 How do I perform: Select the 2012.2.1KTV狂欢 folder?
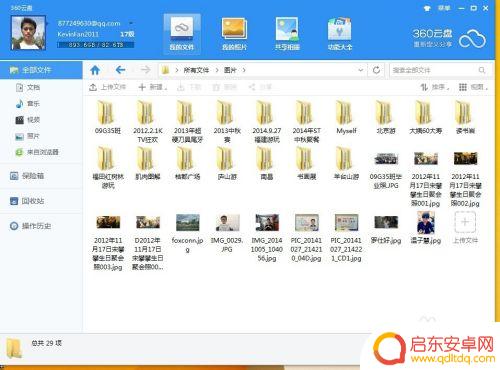[x=148, y=122]
